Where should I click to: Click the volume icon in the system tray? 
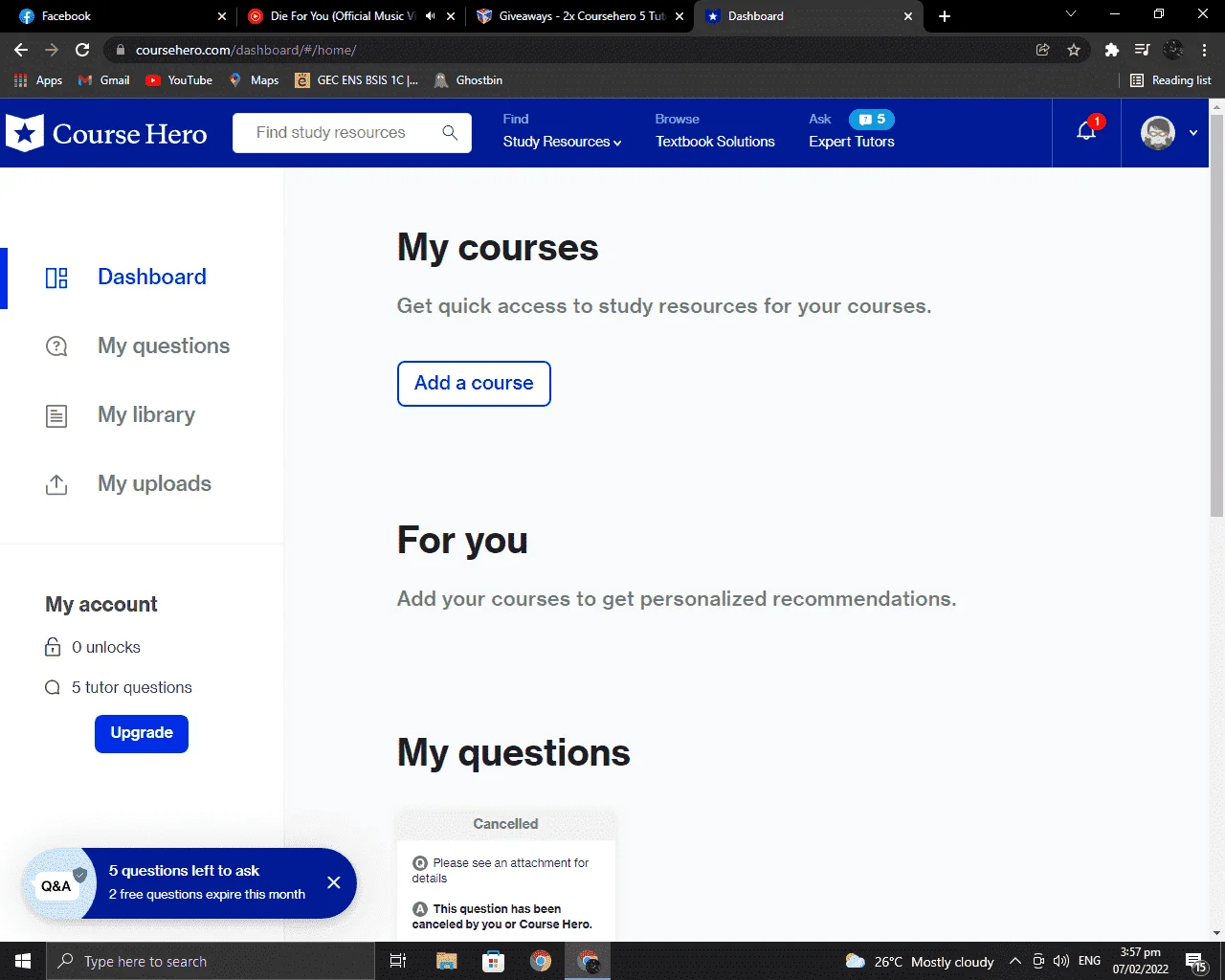tap(1060, 961)
